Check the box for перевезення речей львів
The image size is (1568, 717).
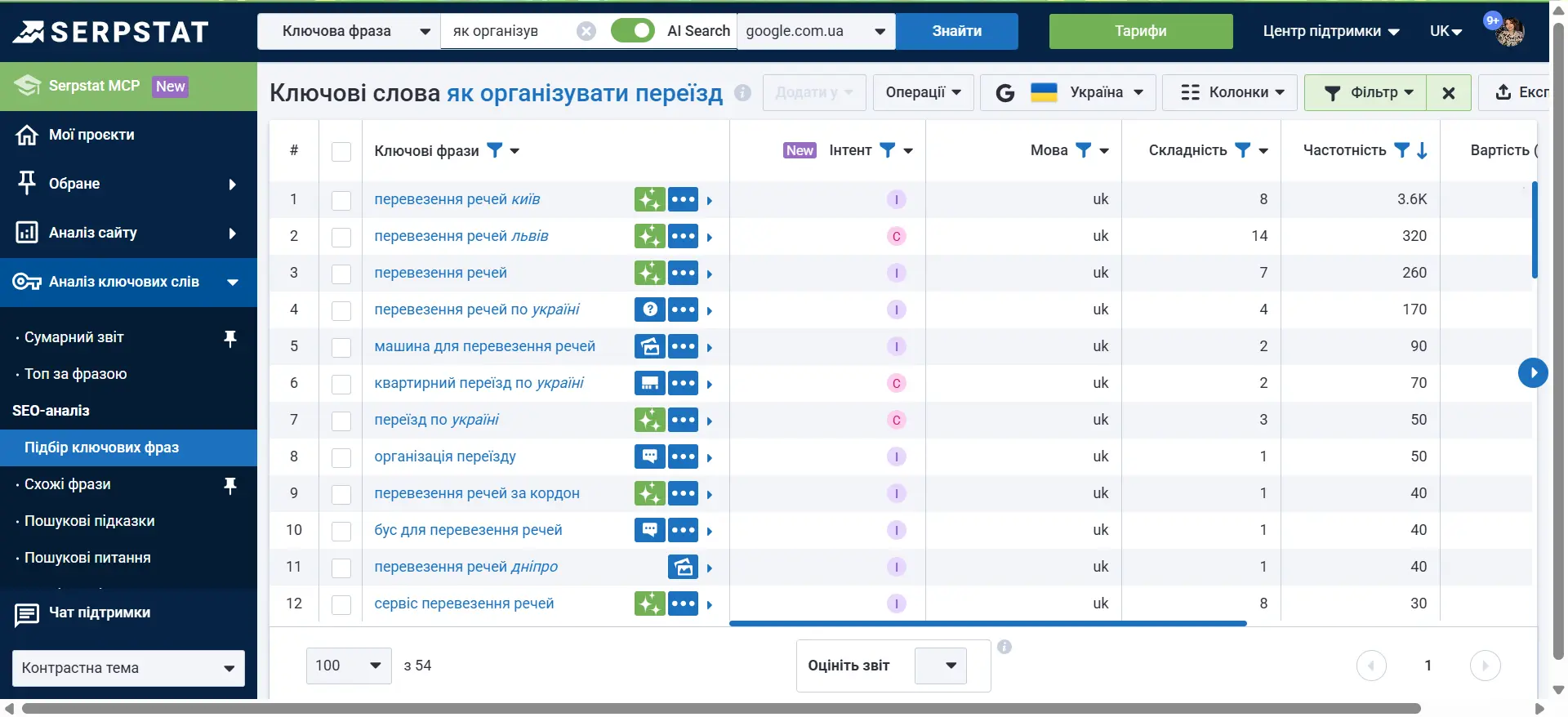341,237
